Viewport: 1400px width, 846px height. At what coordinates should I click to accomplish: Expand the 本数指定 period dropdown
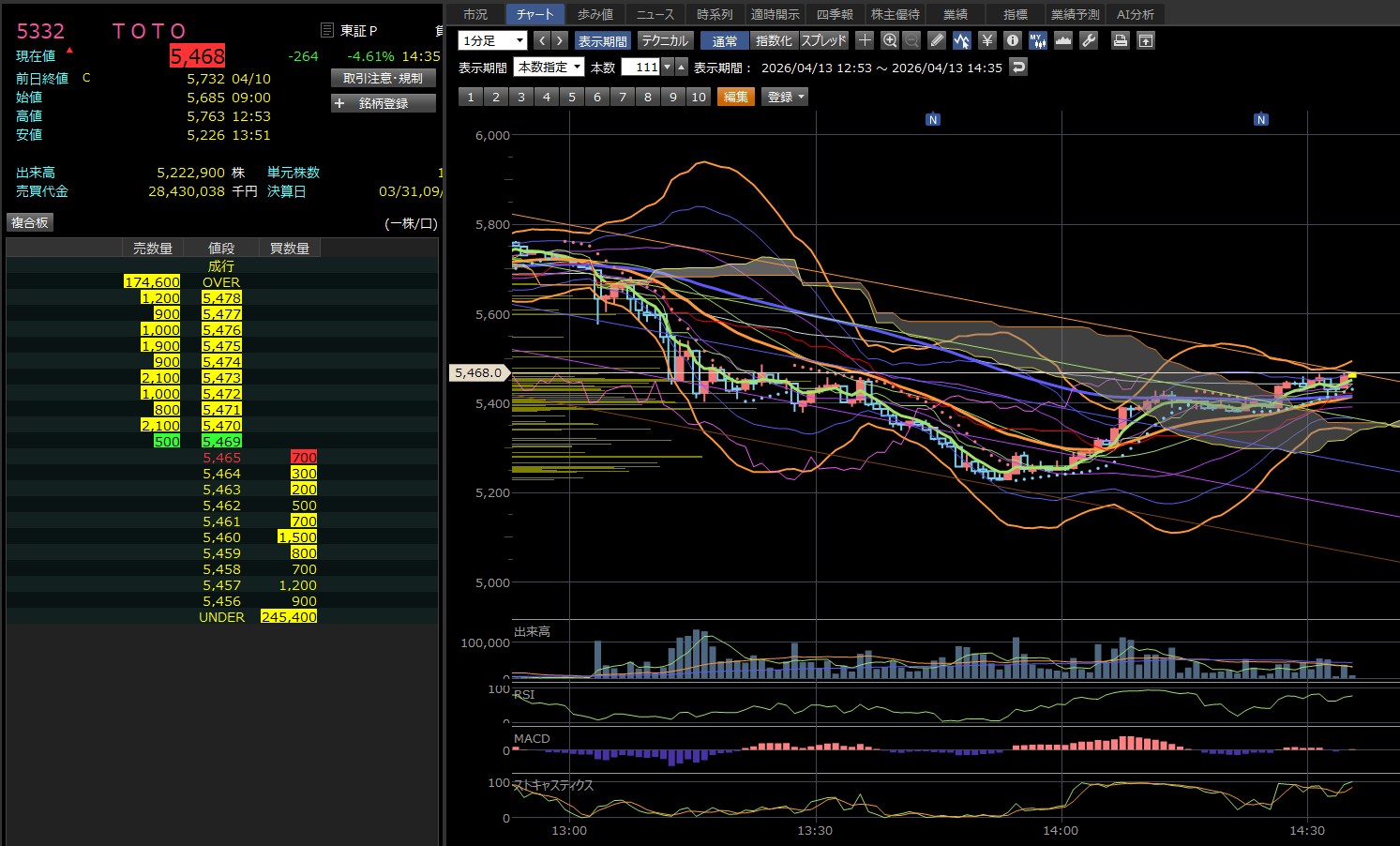point(549,67)
